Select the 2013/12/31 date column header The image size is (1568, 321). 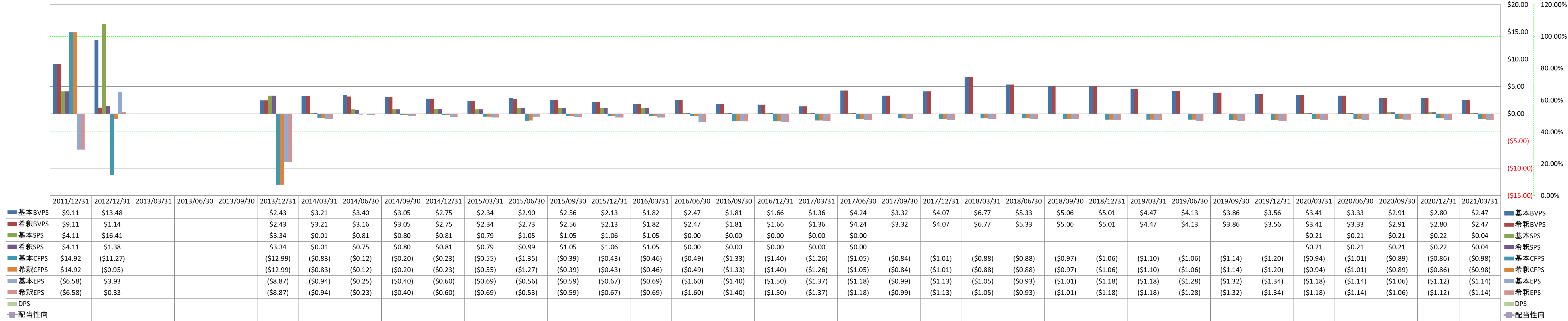click(x=278, y=201)
